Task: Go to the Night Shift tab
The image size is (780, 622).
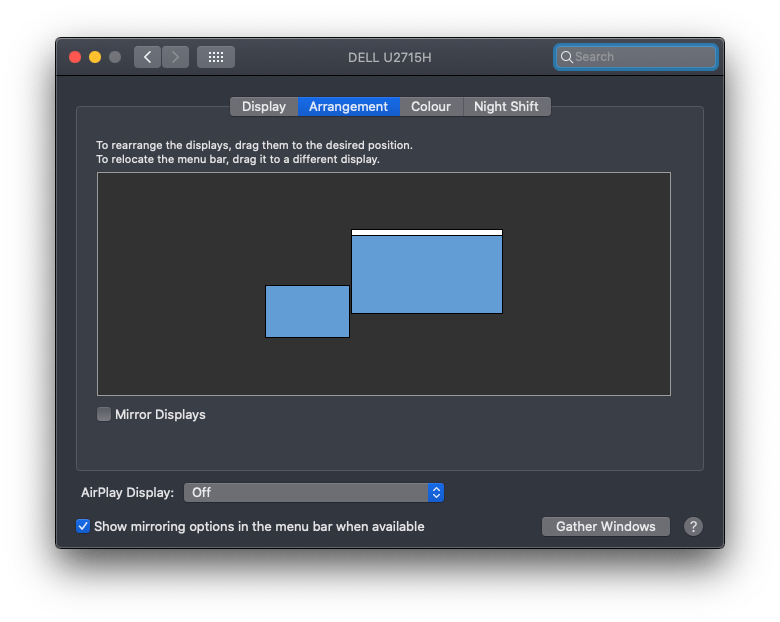Action: pos(506,106)
